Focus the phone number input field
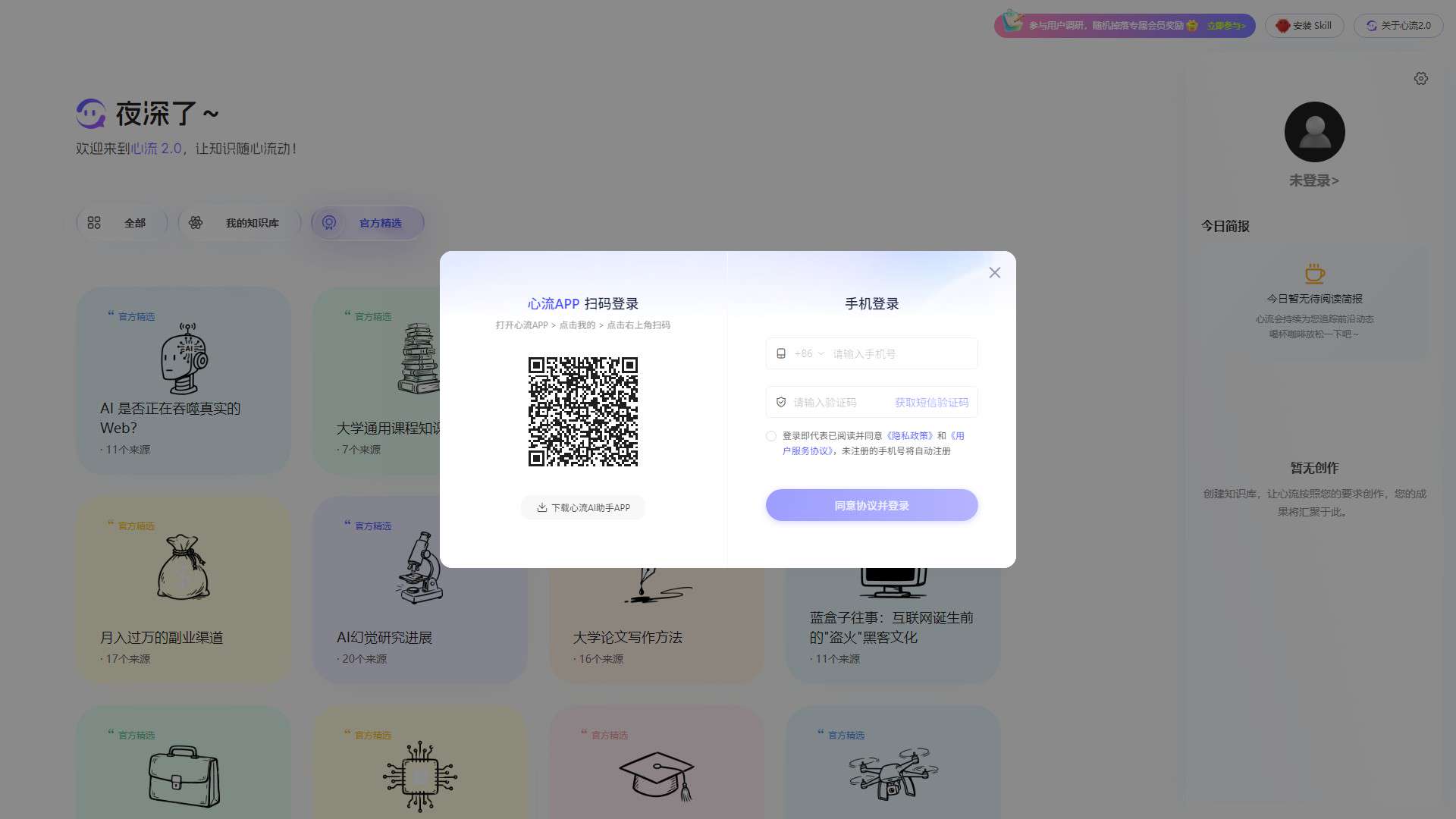 coord(901,353)
